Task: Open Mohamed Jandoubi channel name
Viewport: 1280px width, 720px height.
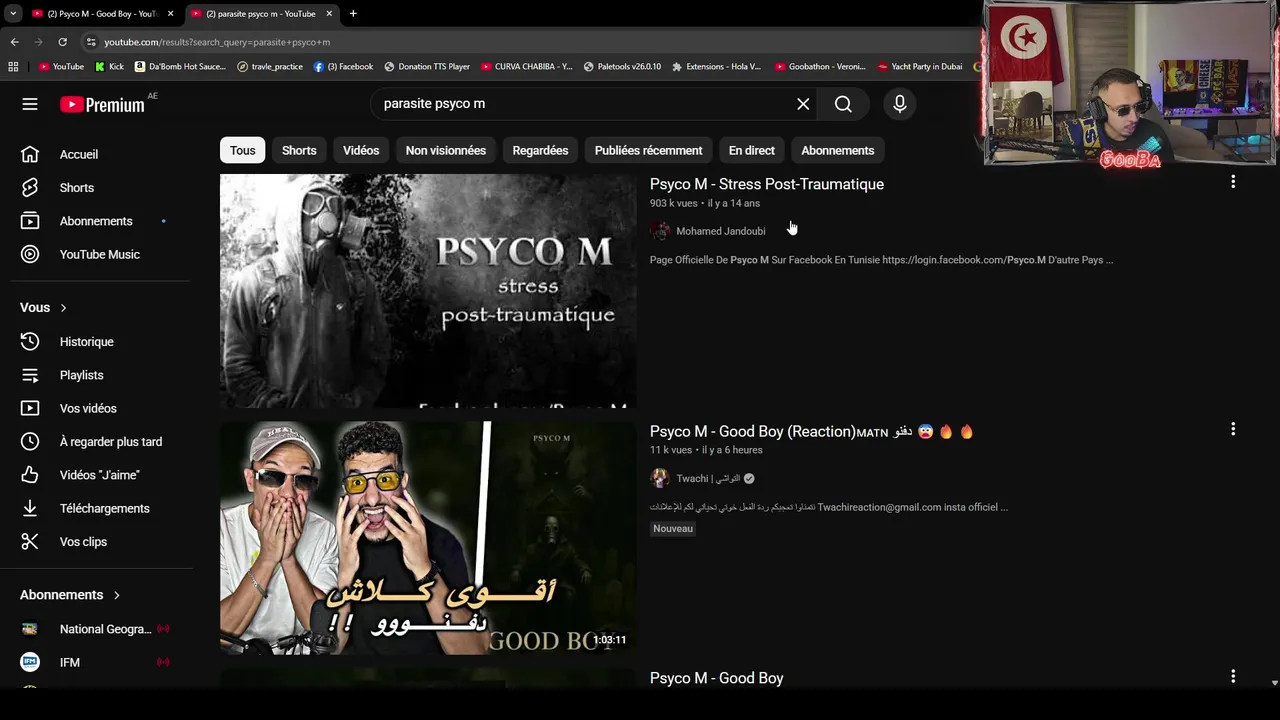Action: tap(721, 231)
